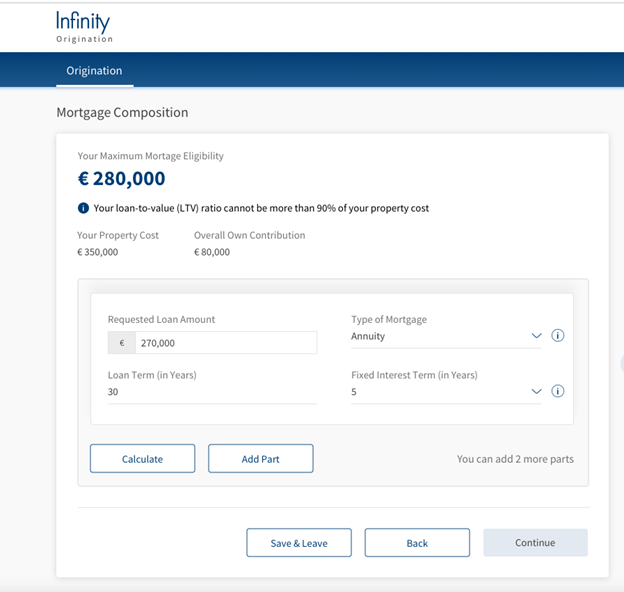Image resolution: width=624 pixels, height=592 pixels.
Task: Click the Infinity Origination logo
Action: coord(84,27)
